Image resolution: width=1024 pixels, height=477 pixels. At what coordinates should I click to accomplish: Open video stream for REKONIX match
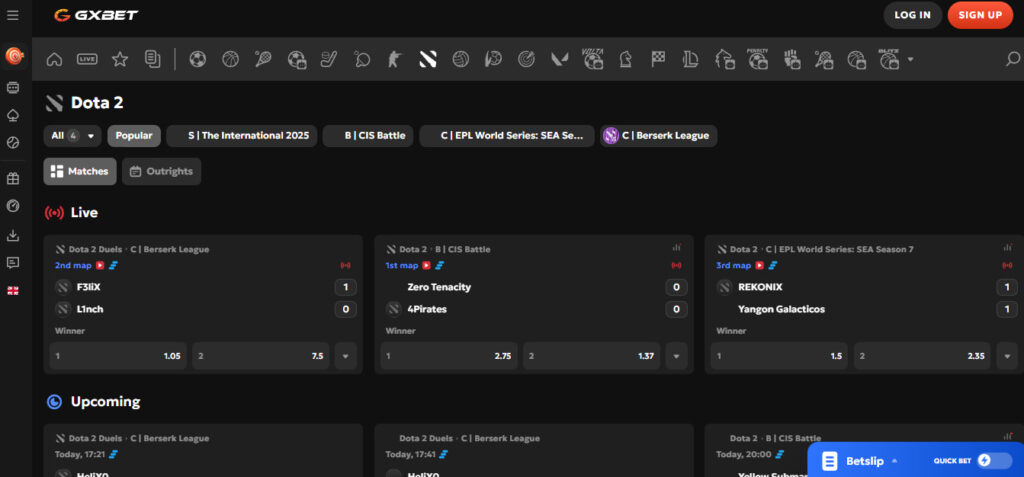point(760,265)
